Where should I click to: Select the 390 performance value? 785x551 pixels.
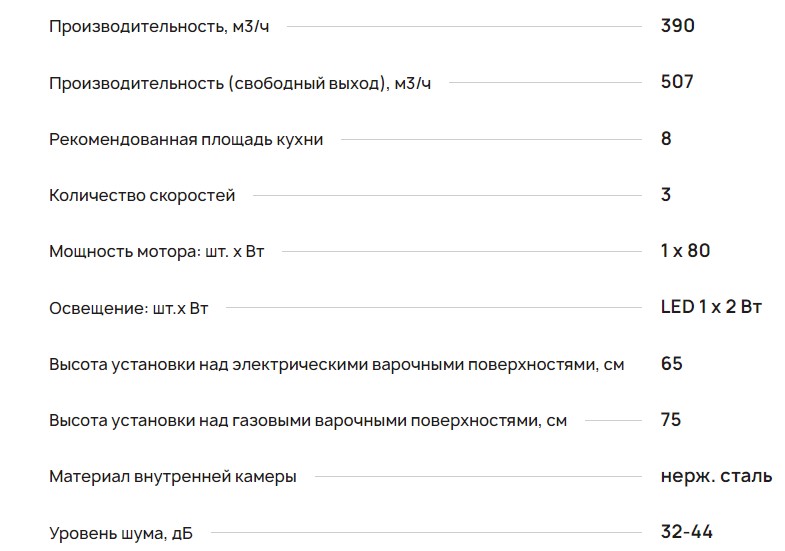coord(677,26)
